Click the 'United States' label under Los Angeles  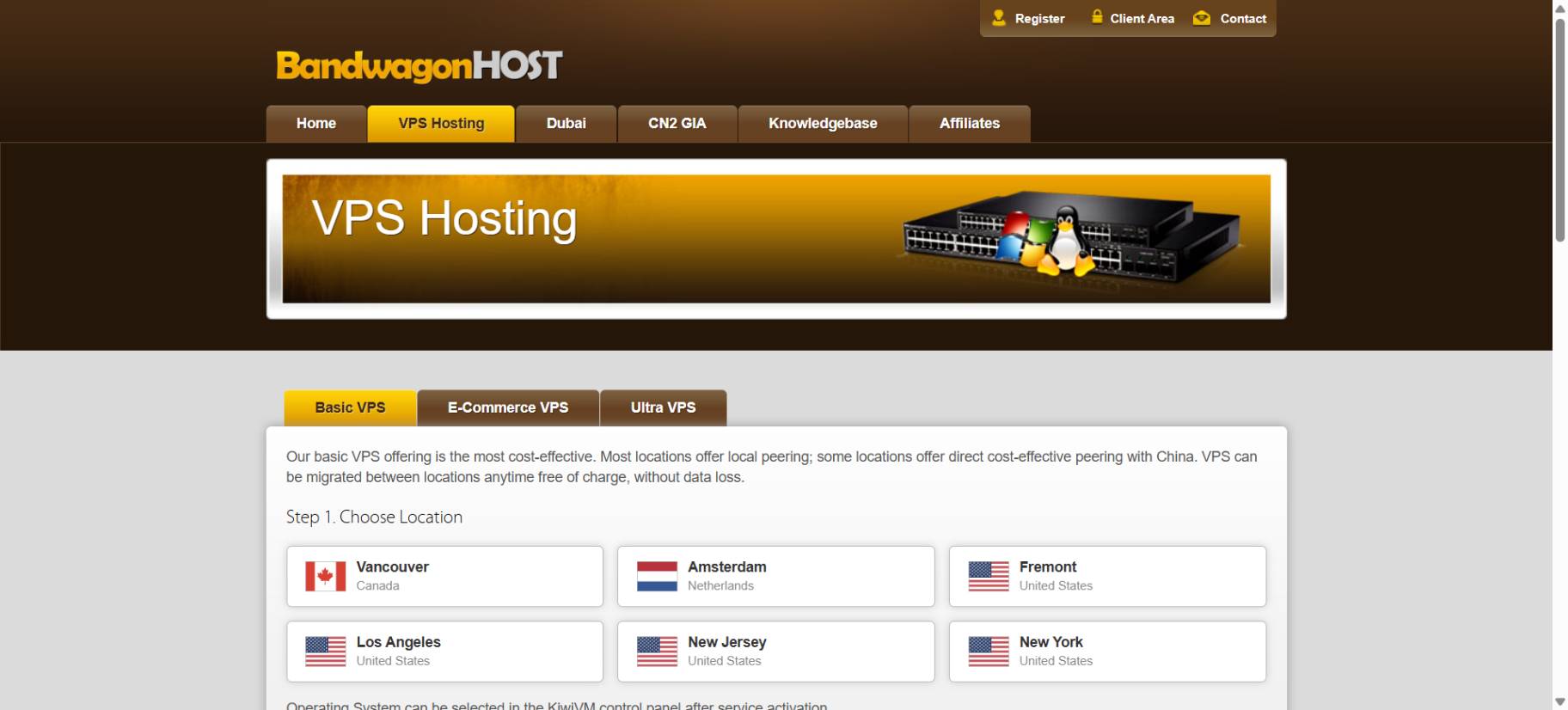(x=393, y=661)
